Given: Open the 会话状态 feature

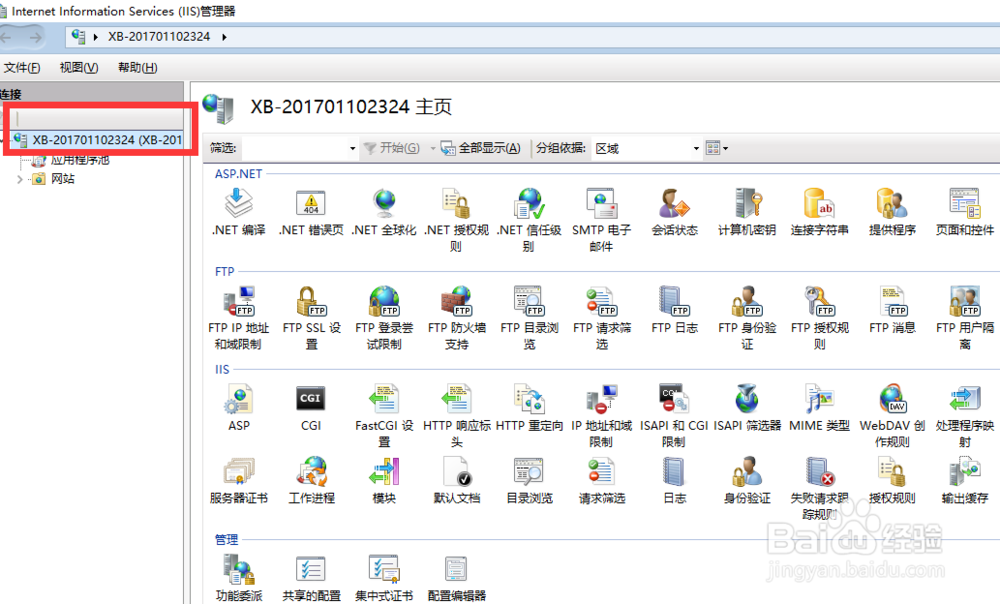Looking at the screenshot, I should point(675,213).
